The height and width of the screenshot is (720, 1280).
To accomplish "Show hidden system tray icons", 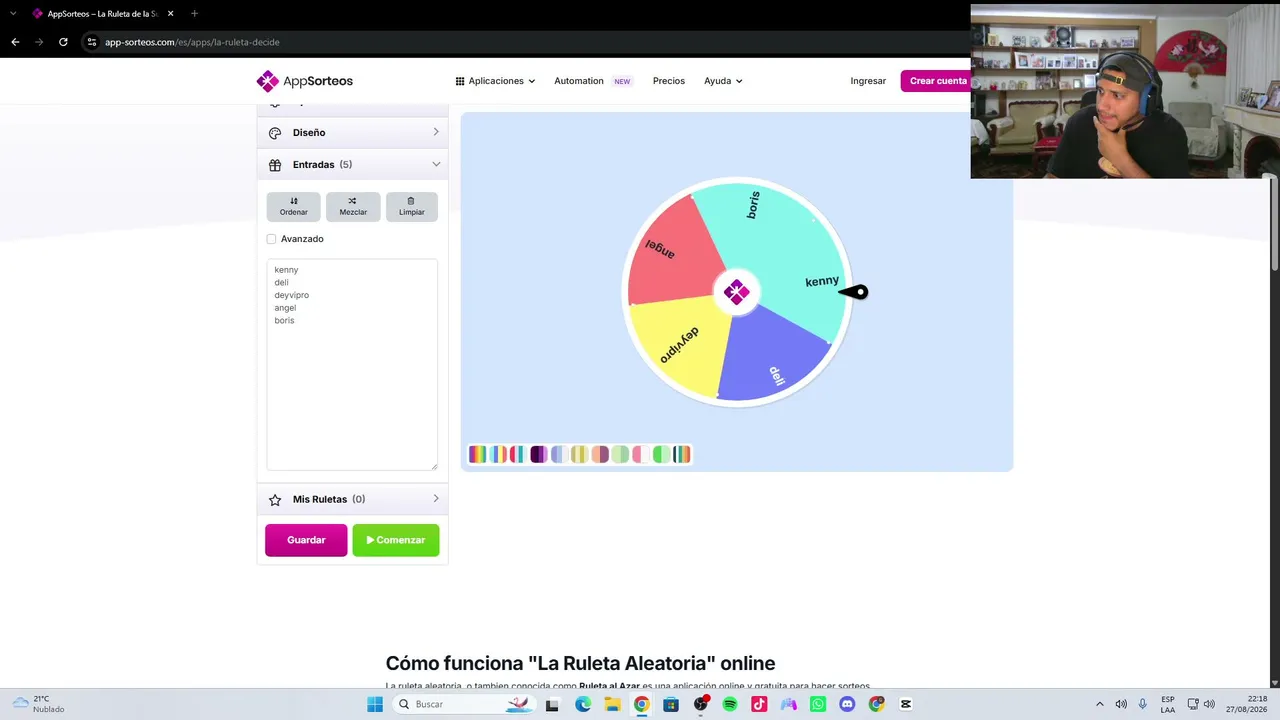I will click(1100, 704).
